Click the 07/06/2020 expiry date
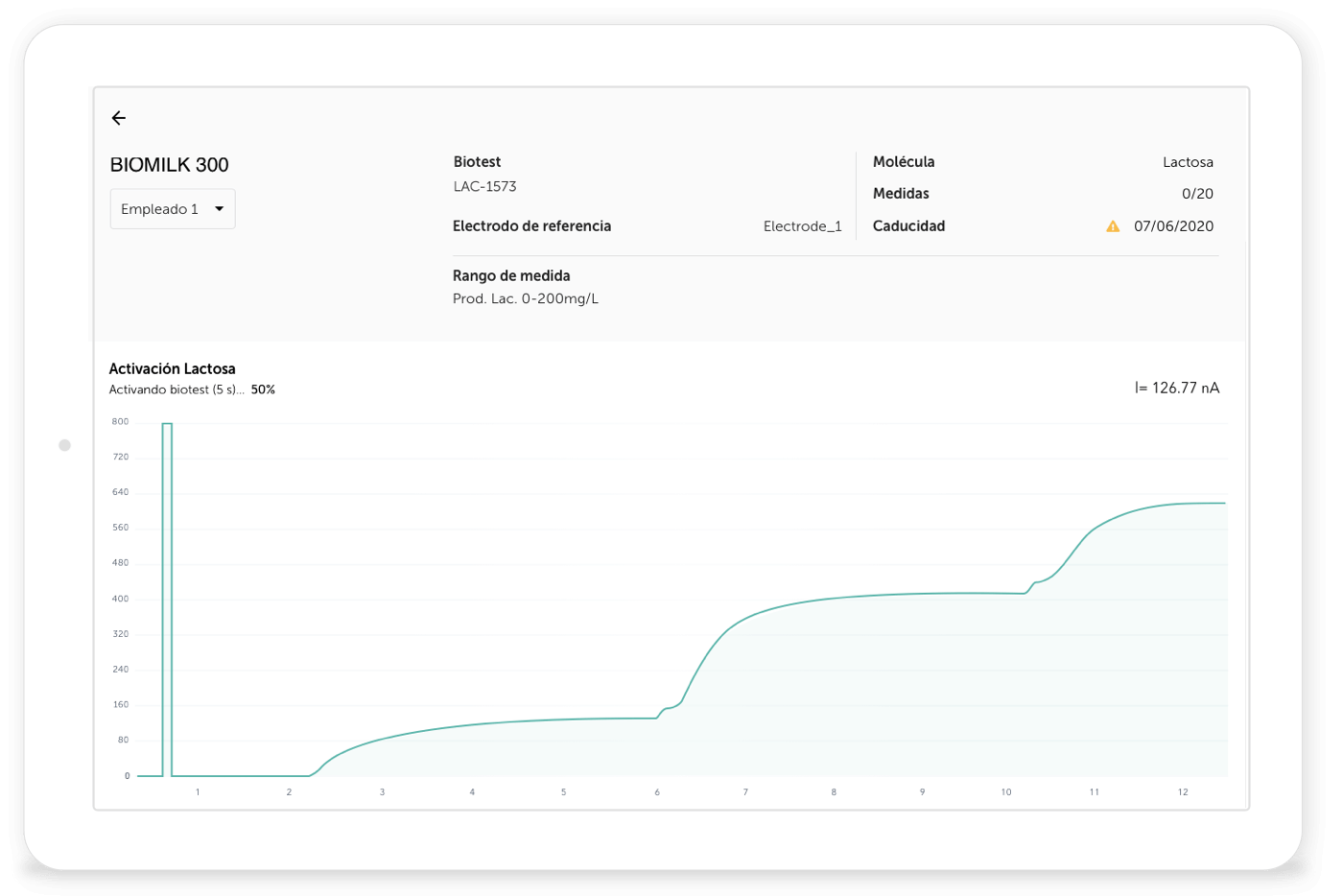 [x=1173, y=226]
